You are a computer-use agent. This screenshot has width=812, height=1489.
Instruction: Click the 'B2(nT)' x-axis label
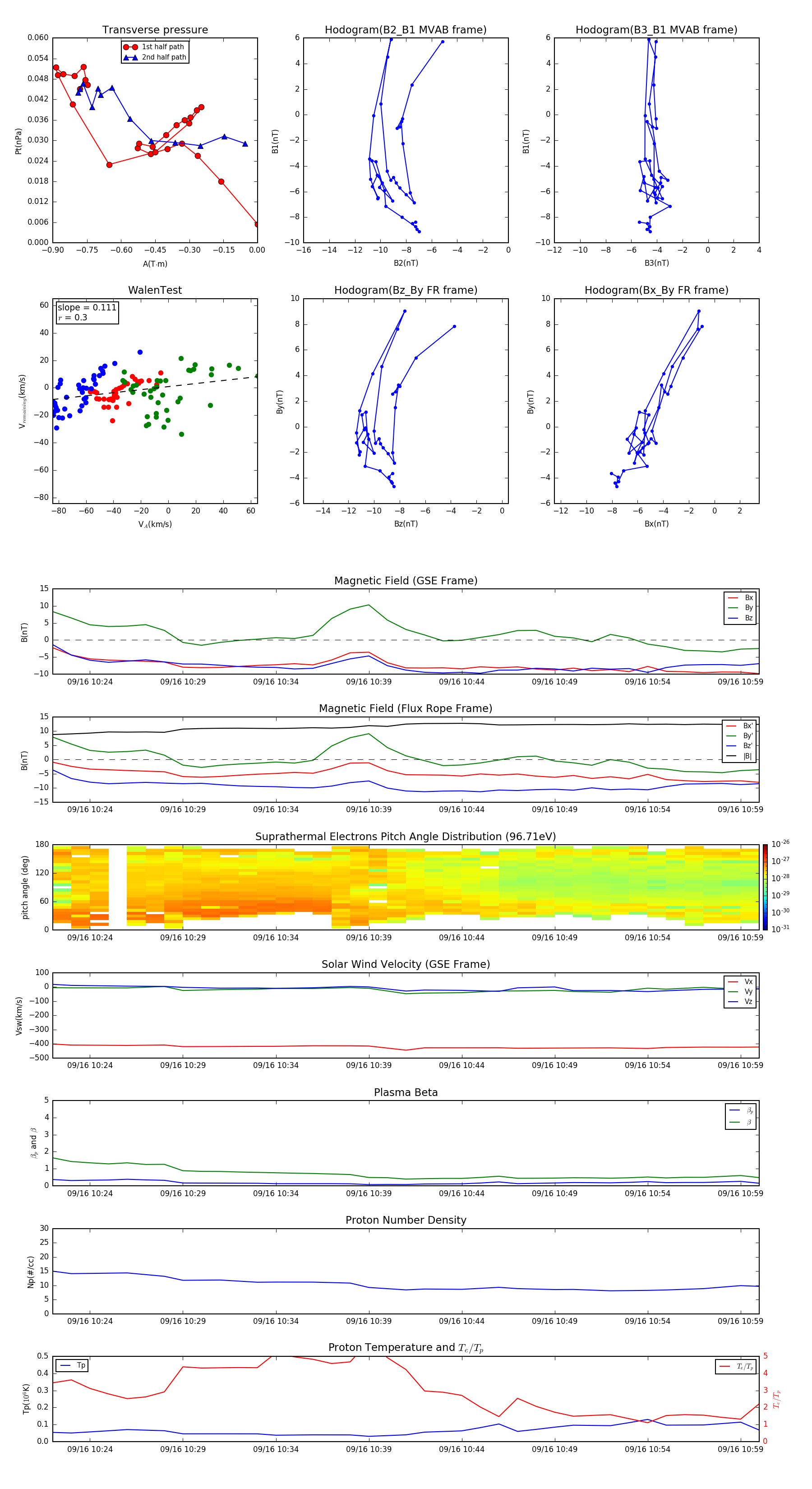[x=406, y=263]
